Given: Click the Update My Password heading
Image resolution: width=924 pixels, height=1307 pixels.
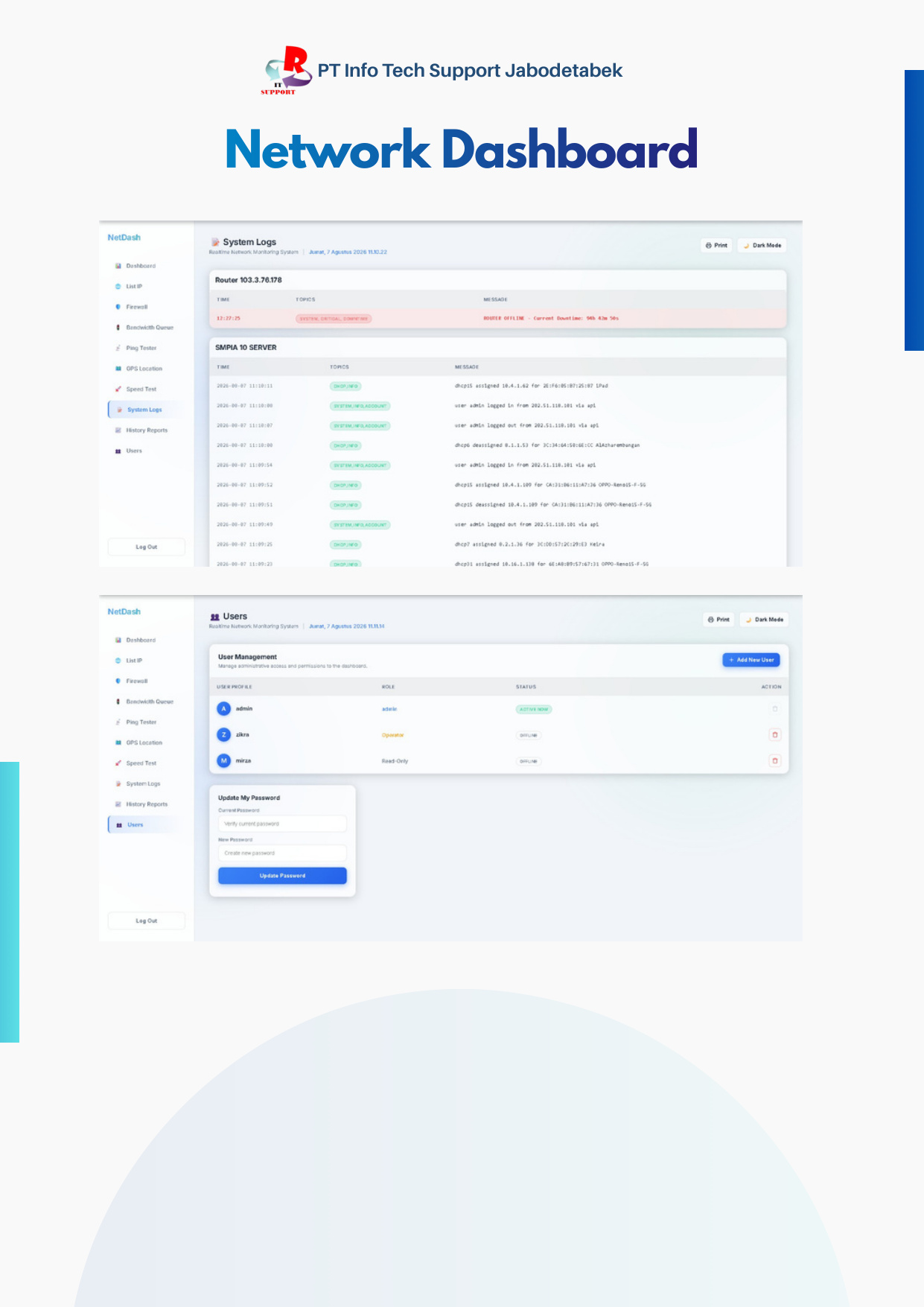Looking at the screenshot, I should [x=249, y=798].
